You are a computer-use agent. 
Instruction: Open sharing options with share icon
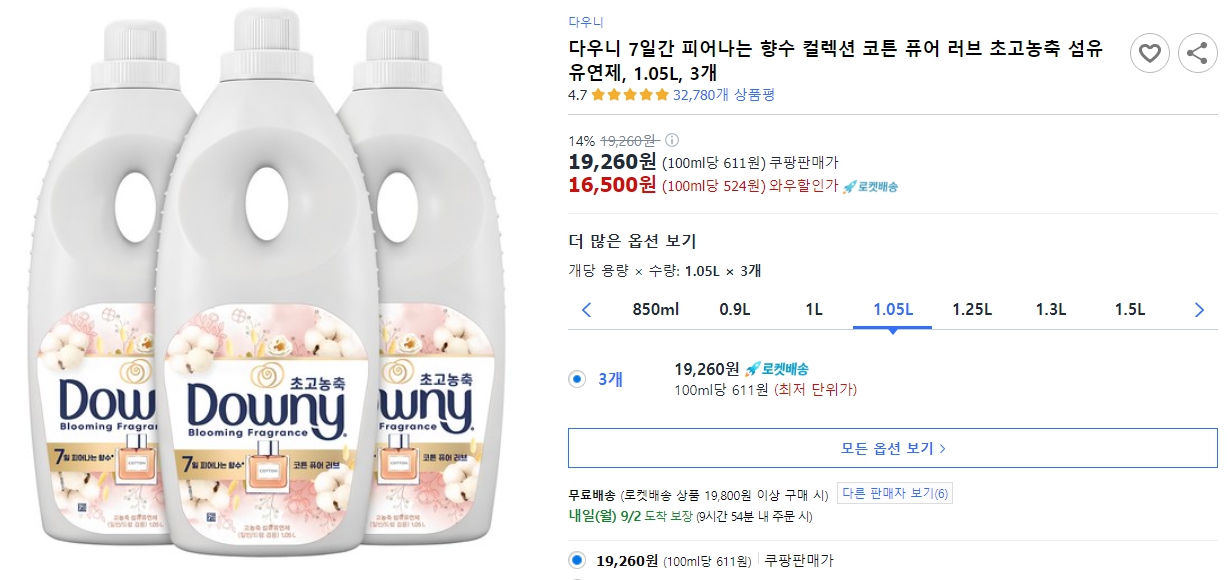coord(1198,54)
